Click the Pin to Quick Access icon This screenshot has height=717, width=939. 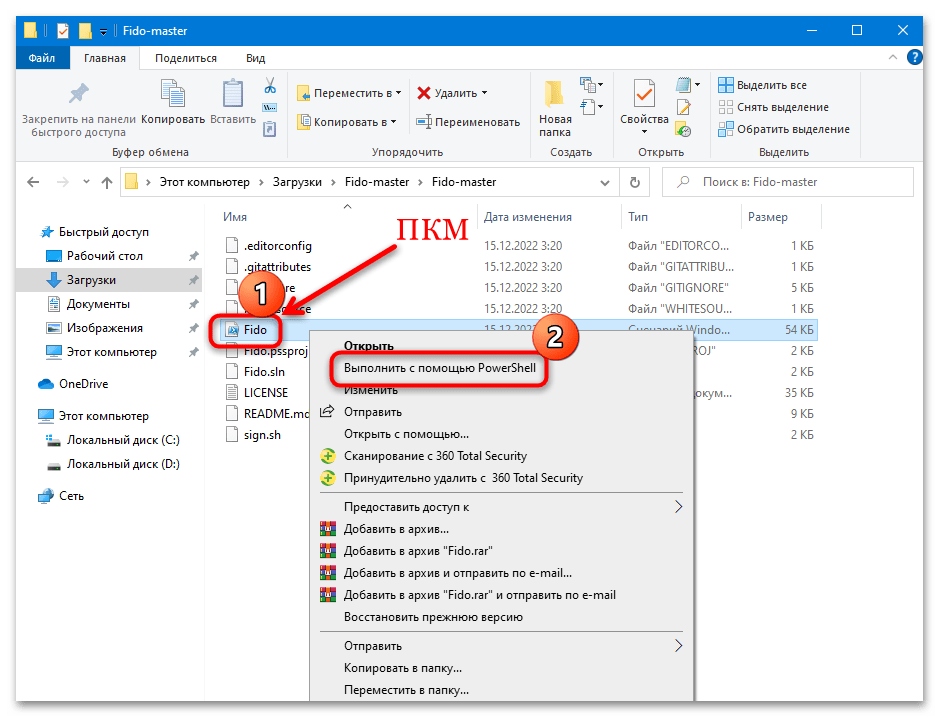pyautogui.click(x=78, y=96)
